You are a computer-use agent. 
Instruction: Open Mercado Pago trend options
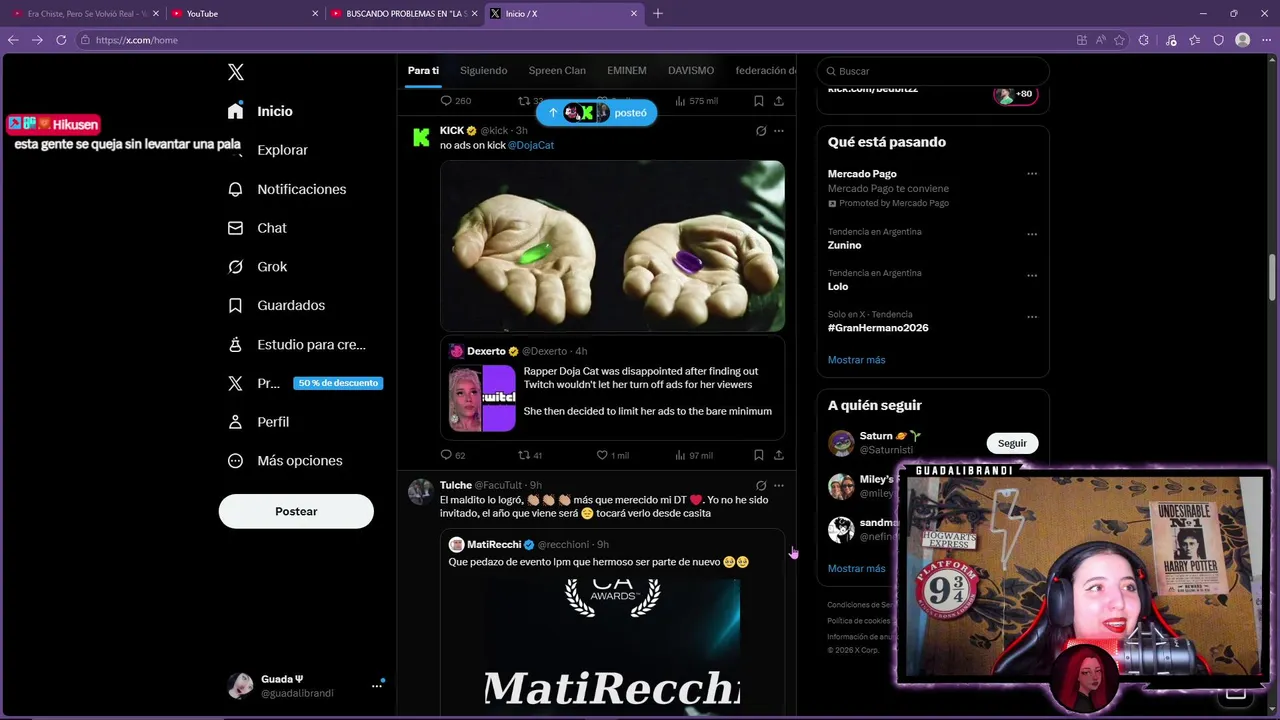(1032, 174)
